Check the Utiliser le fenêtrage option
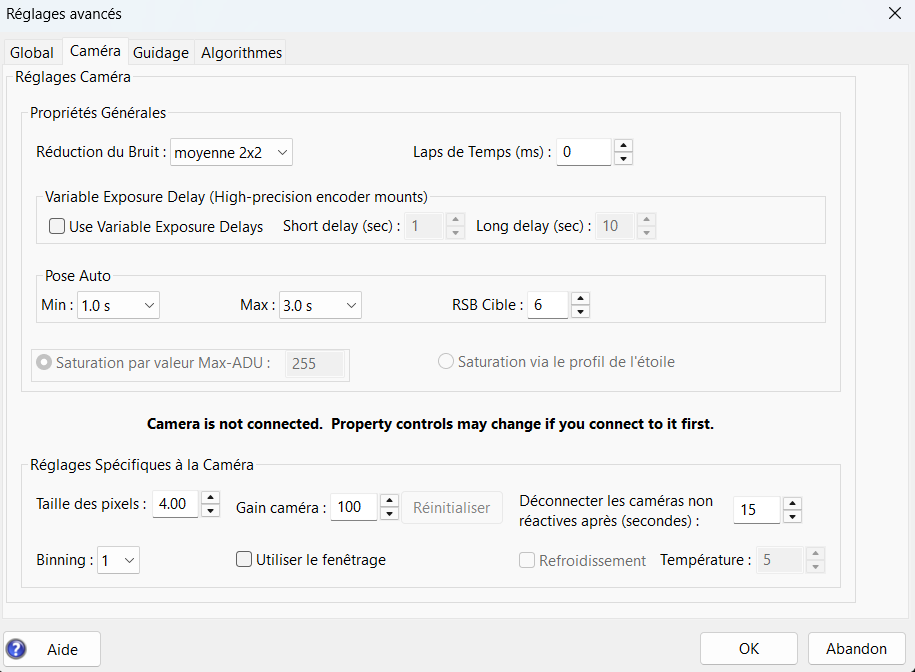 (244, 560)
